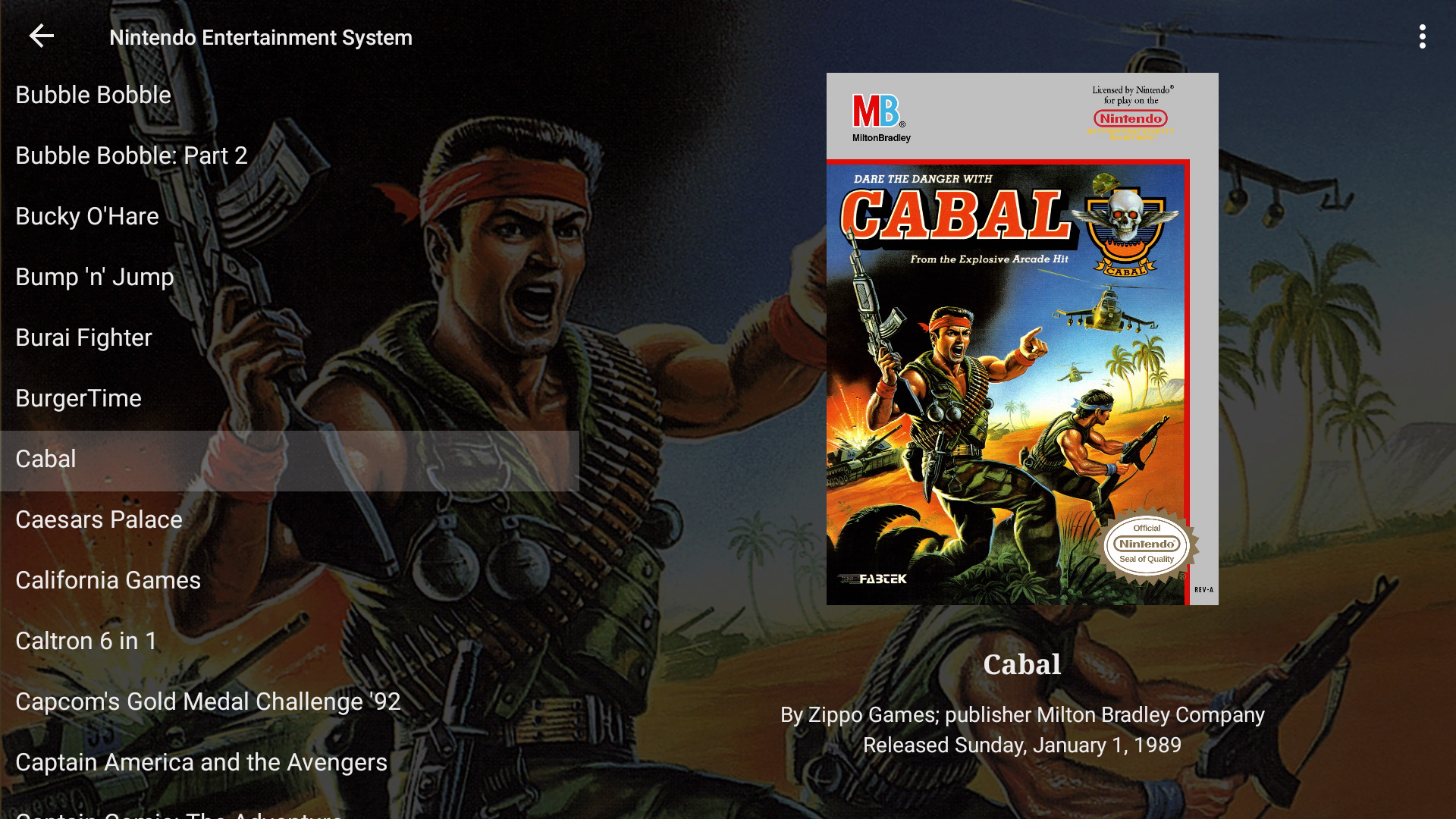Screen dimensions: 1456x819
Task: Select Cabal from the games list
Action: point(46,458)
